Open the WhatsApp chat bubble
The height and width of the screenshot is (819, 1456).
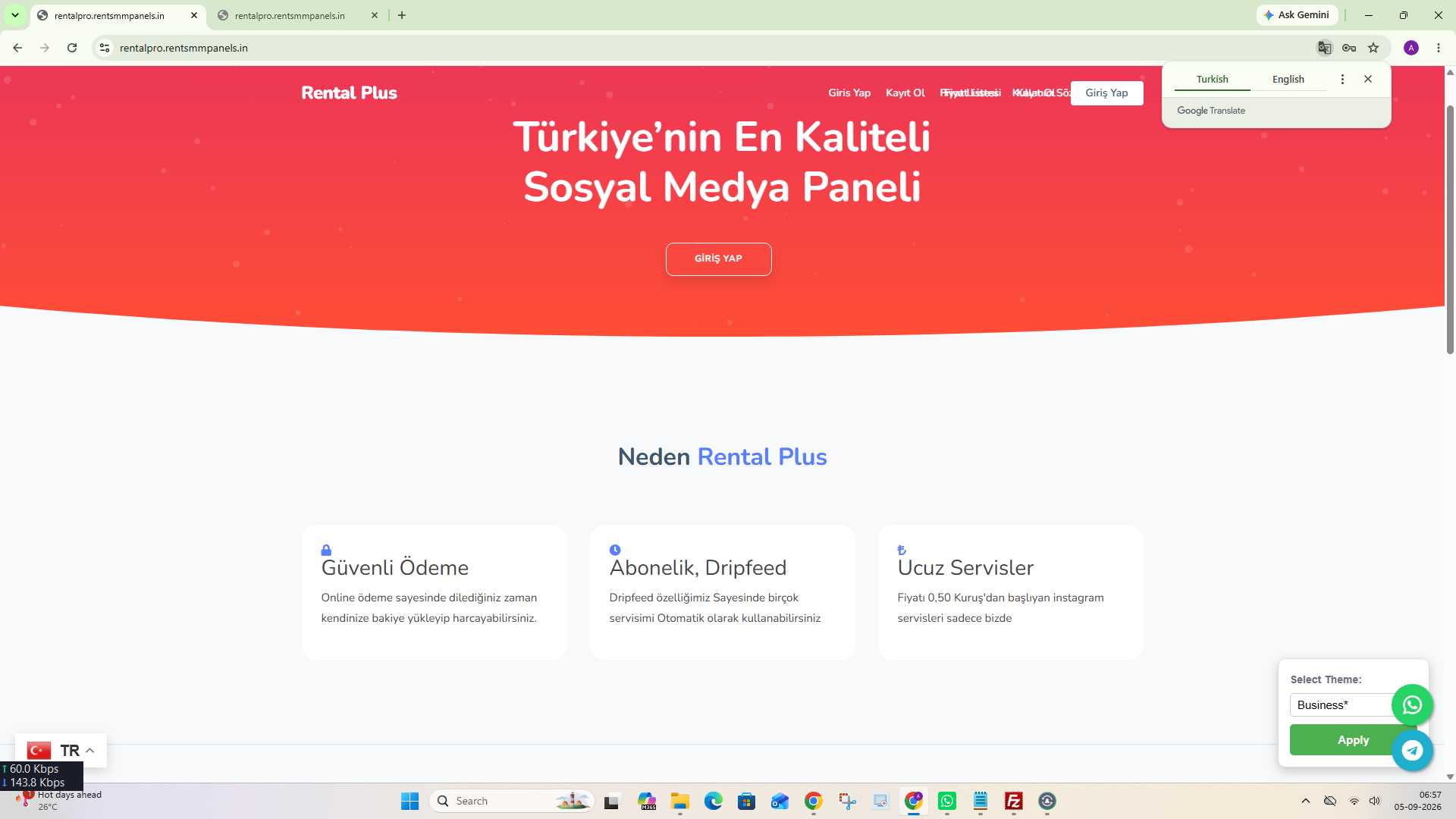[1412, 705]
